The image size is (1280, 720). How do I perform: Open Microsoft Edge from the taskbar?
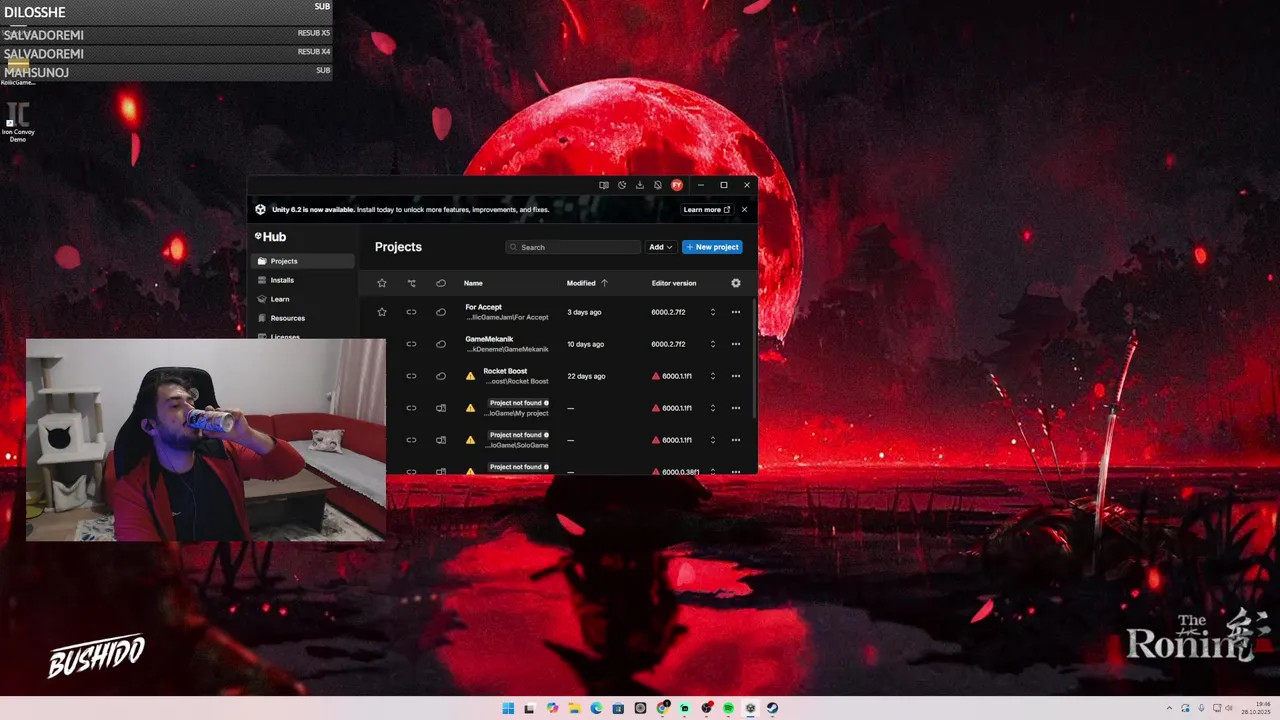[x=596, y=708]
